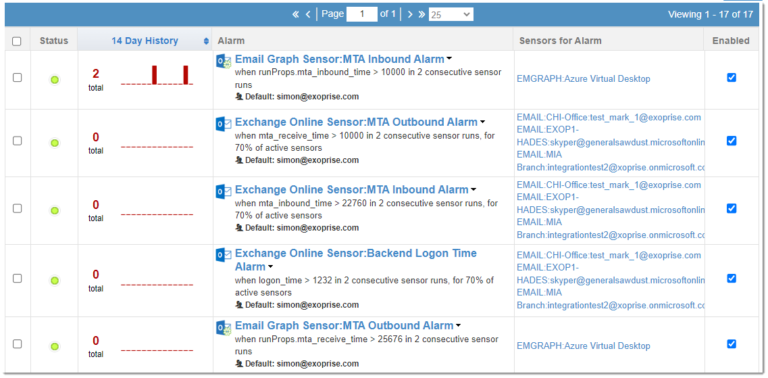
Task: Disable the Email Graph MTA Inbound Alarm
Action: pyautogui.click(x=731, y=77)
